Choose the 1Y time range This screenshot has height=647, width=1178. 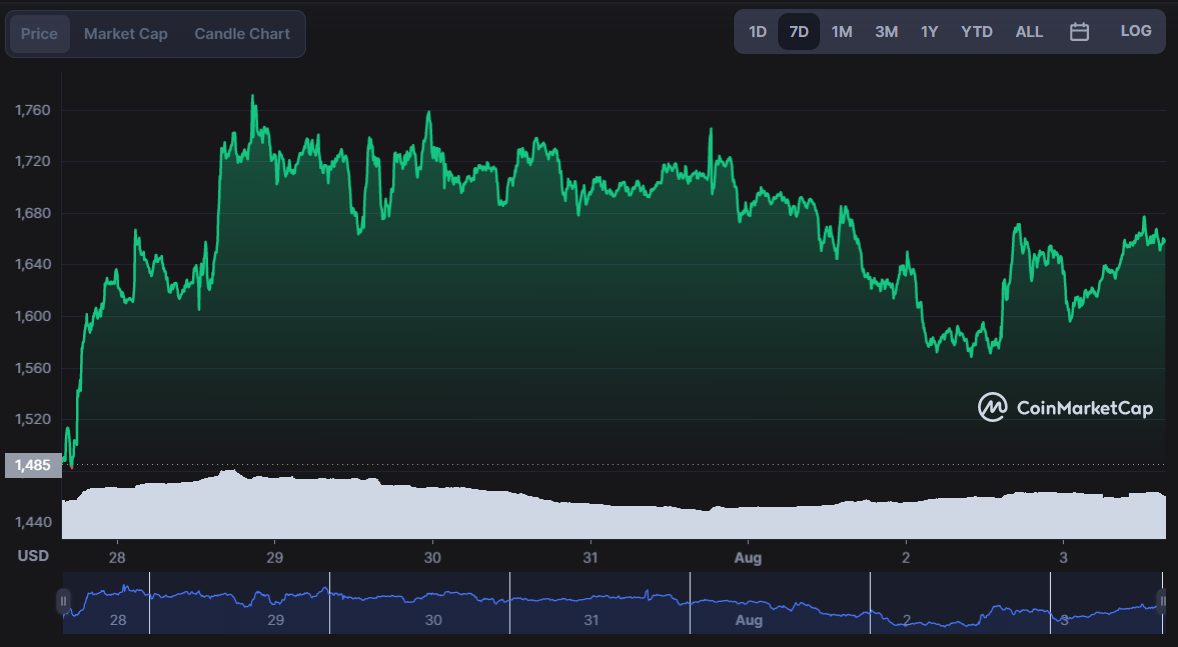click(929, 32)
